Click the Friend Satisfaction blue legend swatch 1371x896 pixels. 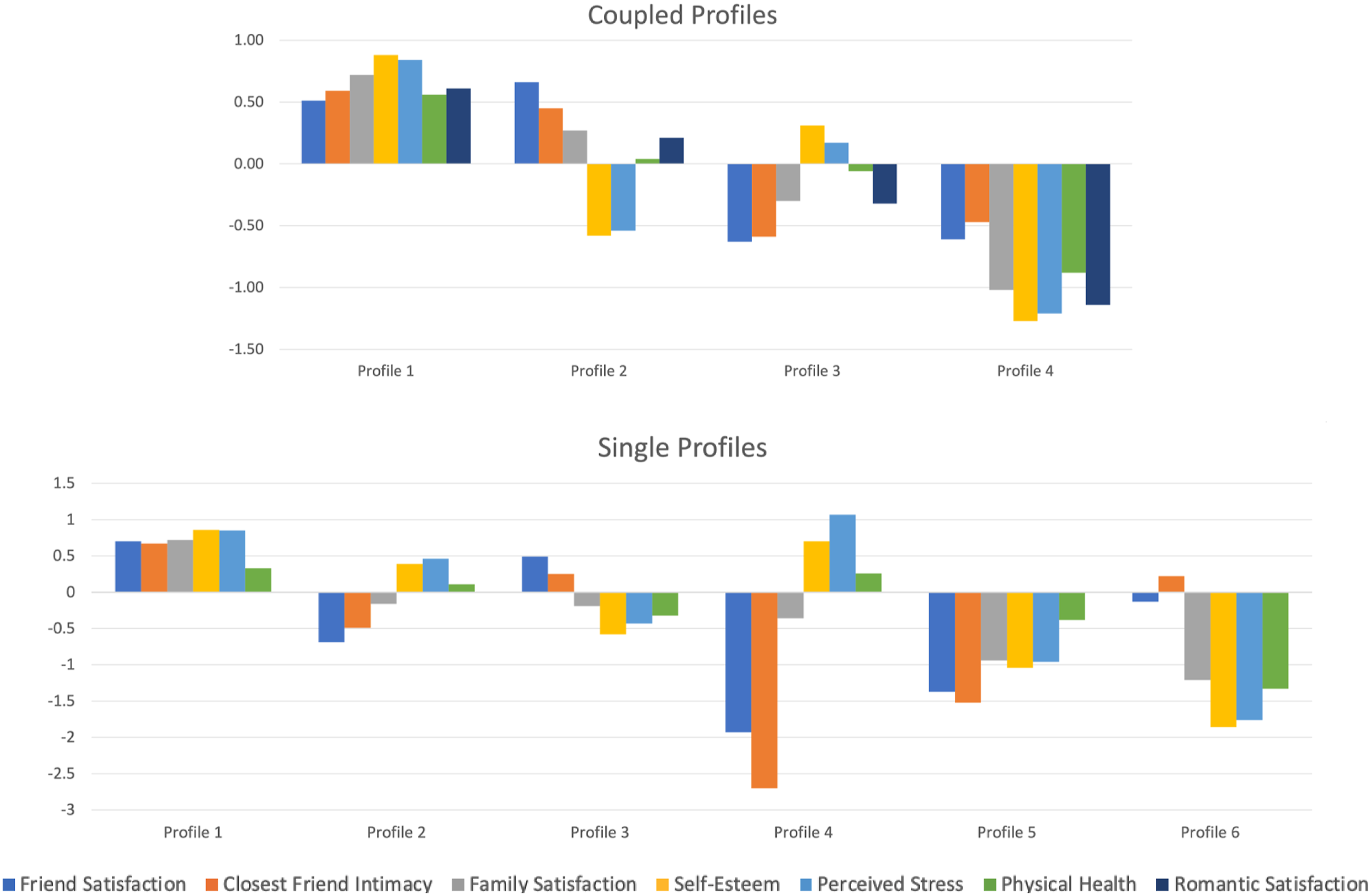tap(8, 884)
